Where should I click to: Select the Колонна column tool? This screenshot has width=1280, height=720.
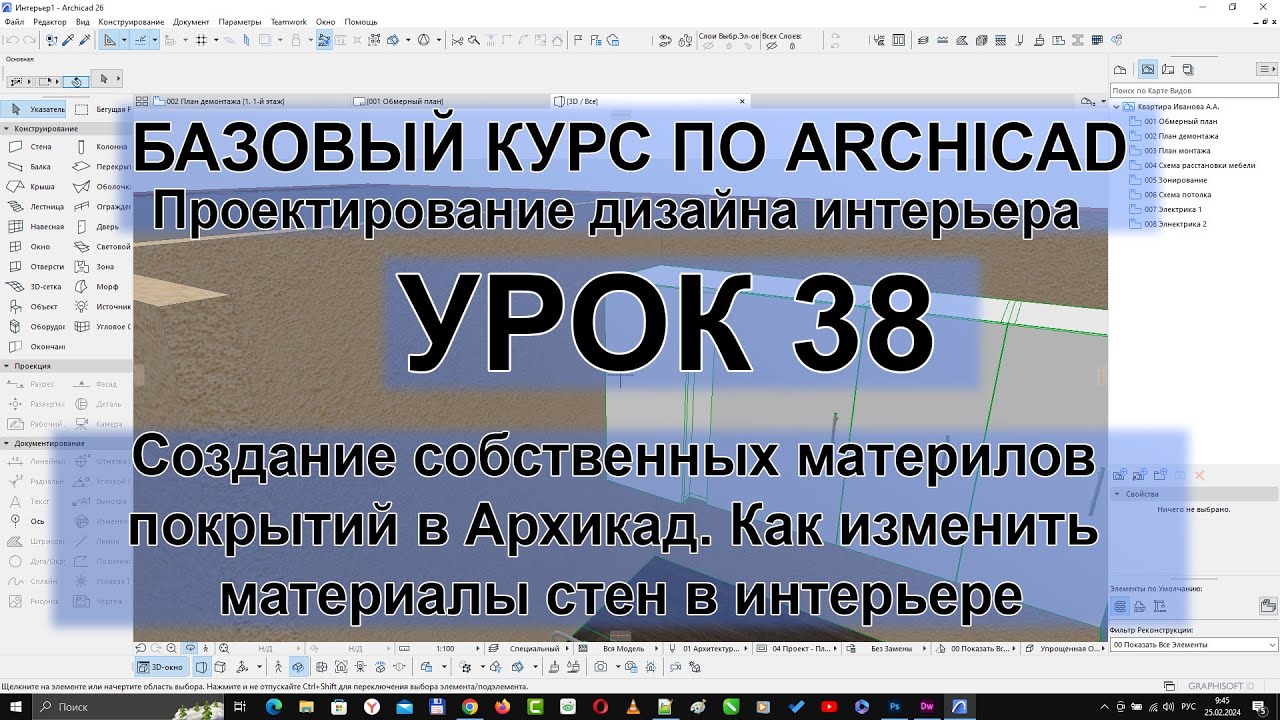(x=100, y=147)
